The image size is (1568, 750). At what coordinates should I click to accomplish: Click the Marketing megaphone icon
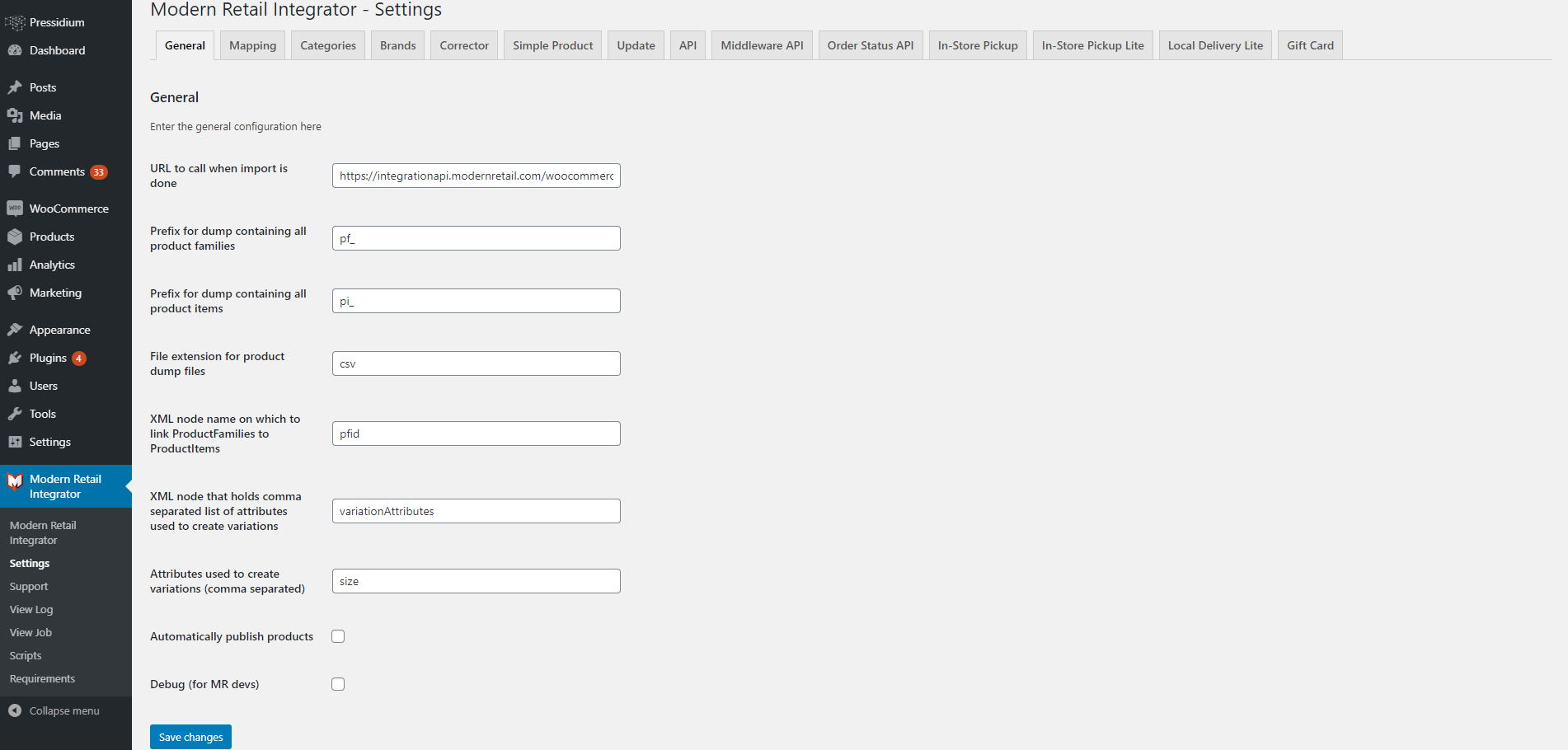(x=15, y=293)
